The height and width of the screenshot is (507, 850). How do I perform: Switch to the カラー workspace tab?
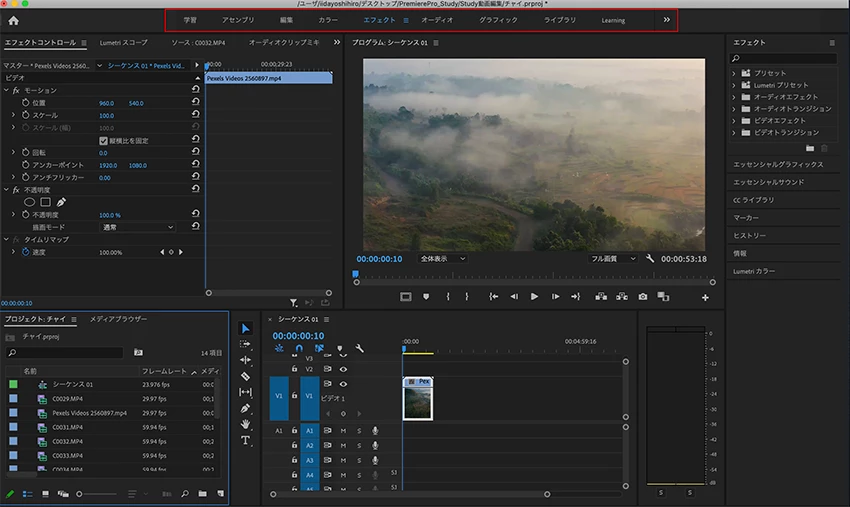coord(328,20)
